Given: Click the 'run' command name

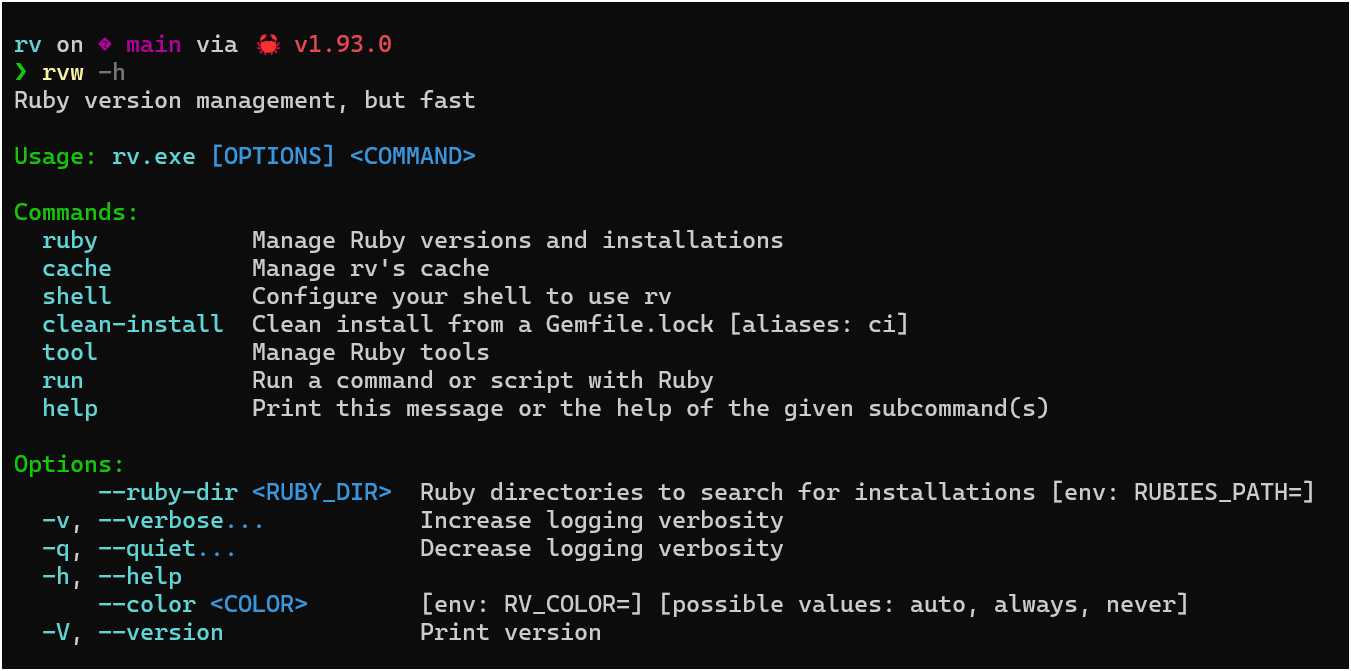Looking at the screenshot, I should 63,381.
